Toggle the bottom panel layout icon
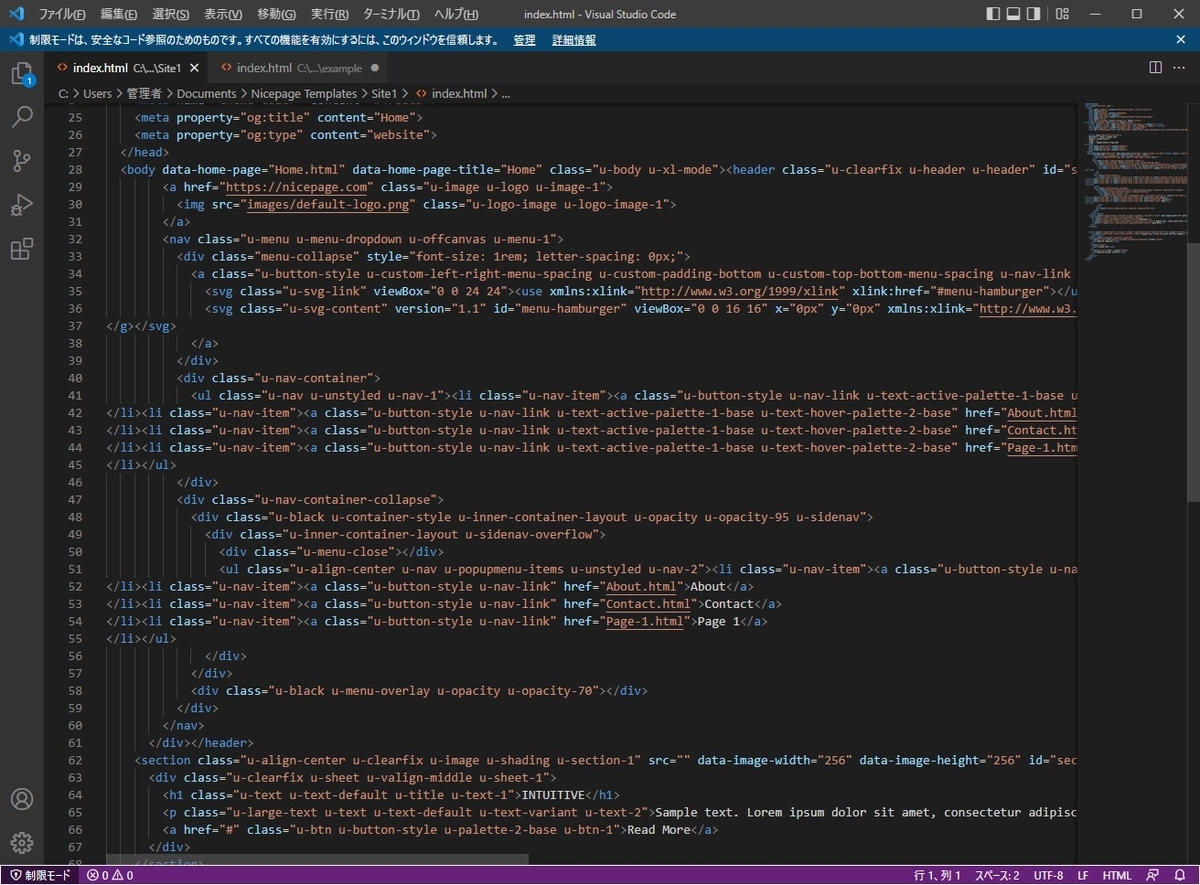1200x885 pixels. (x=1013, y=14)
